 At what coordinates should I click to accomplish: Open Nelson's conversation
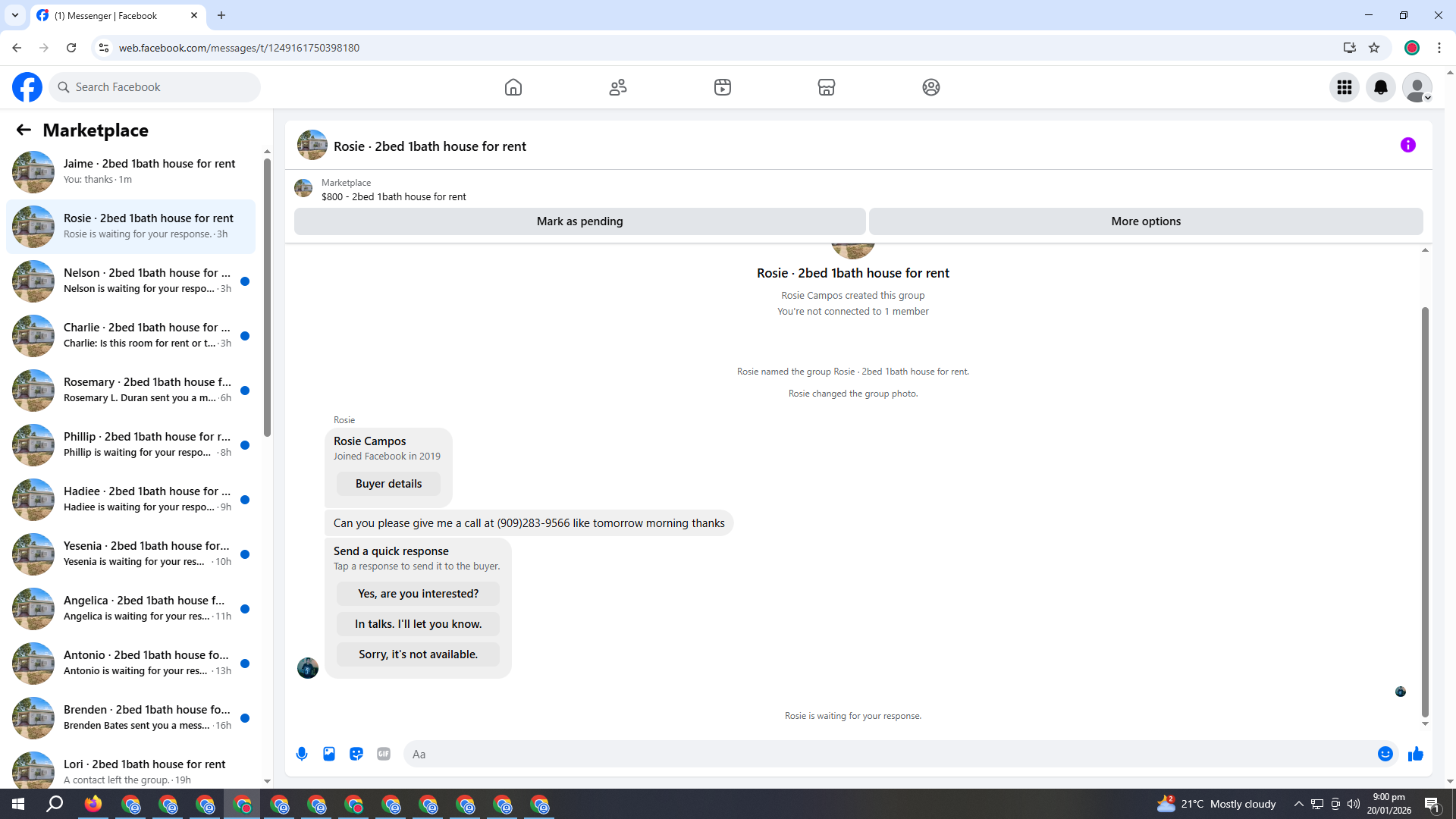130,281
